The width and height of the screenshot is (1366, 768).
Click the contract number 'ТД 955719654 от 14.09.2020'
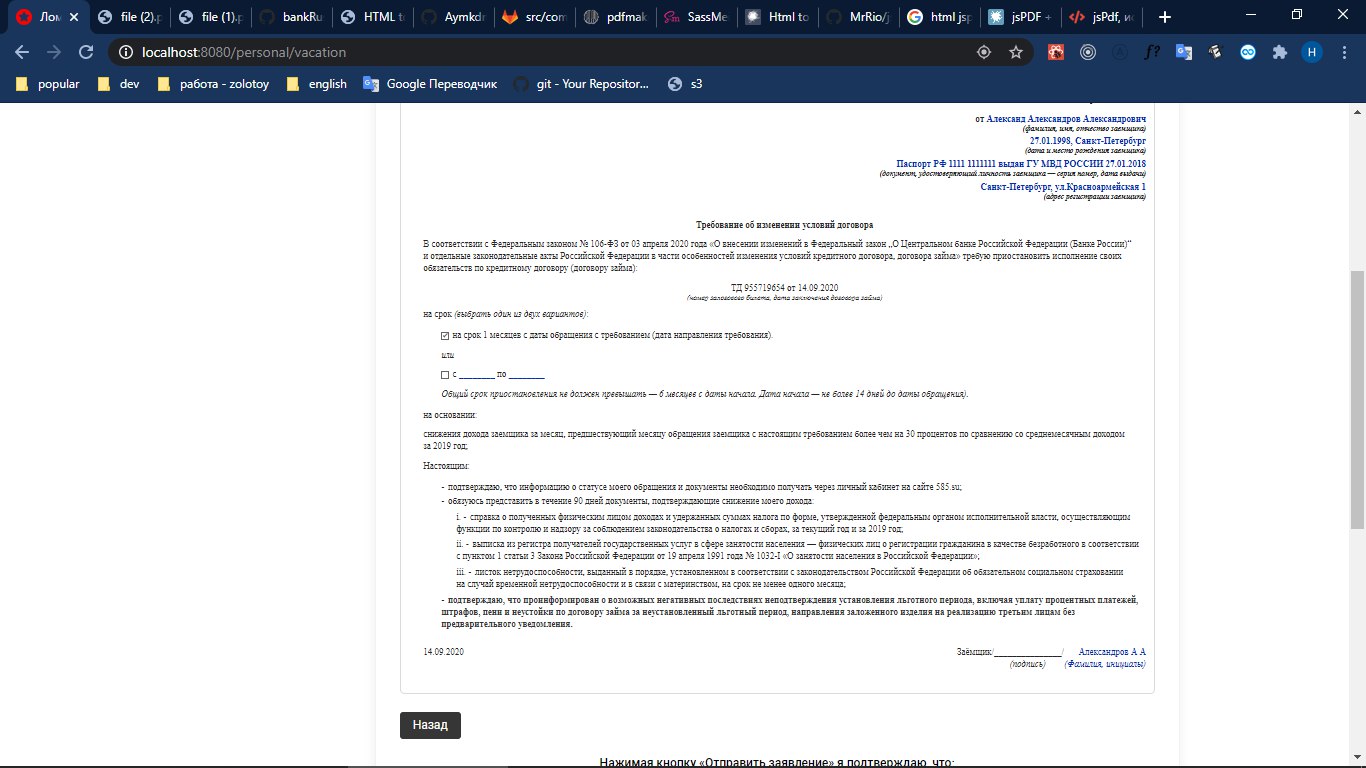[784, 288]
